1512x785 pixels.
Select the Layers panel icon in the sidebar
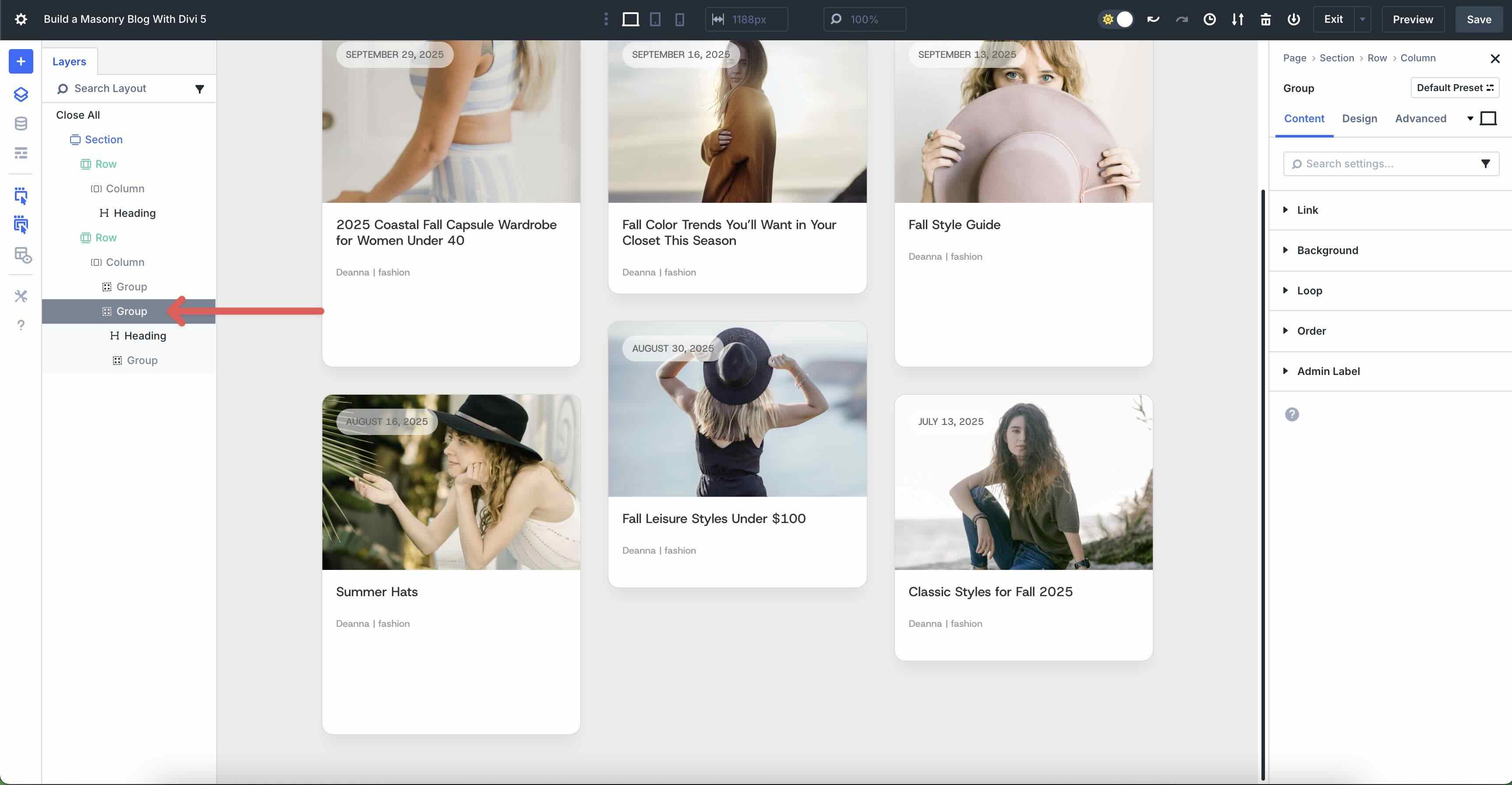click(21, 94)
